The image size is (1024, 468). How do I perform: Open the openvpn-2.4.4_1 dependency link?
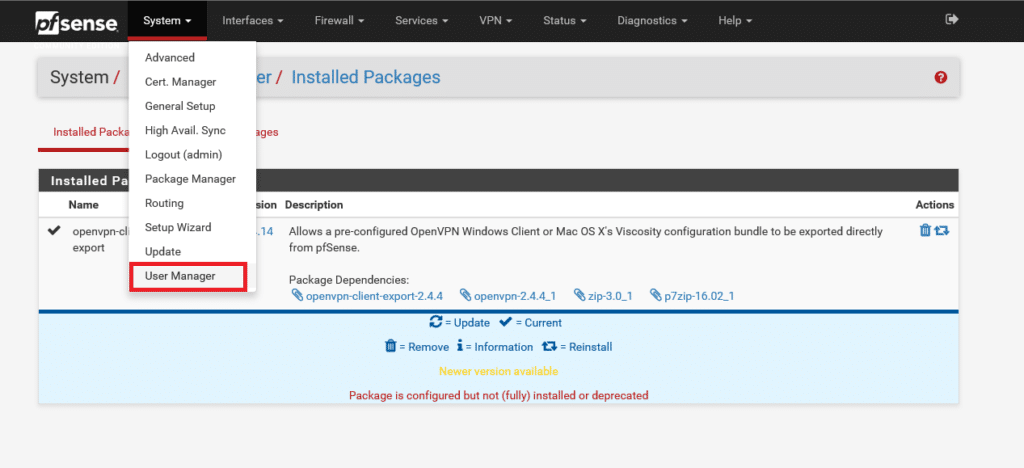(x=508, y=296)
